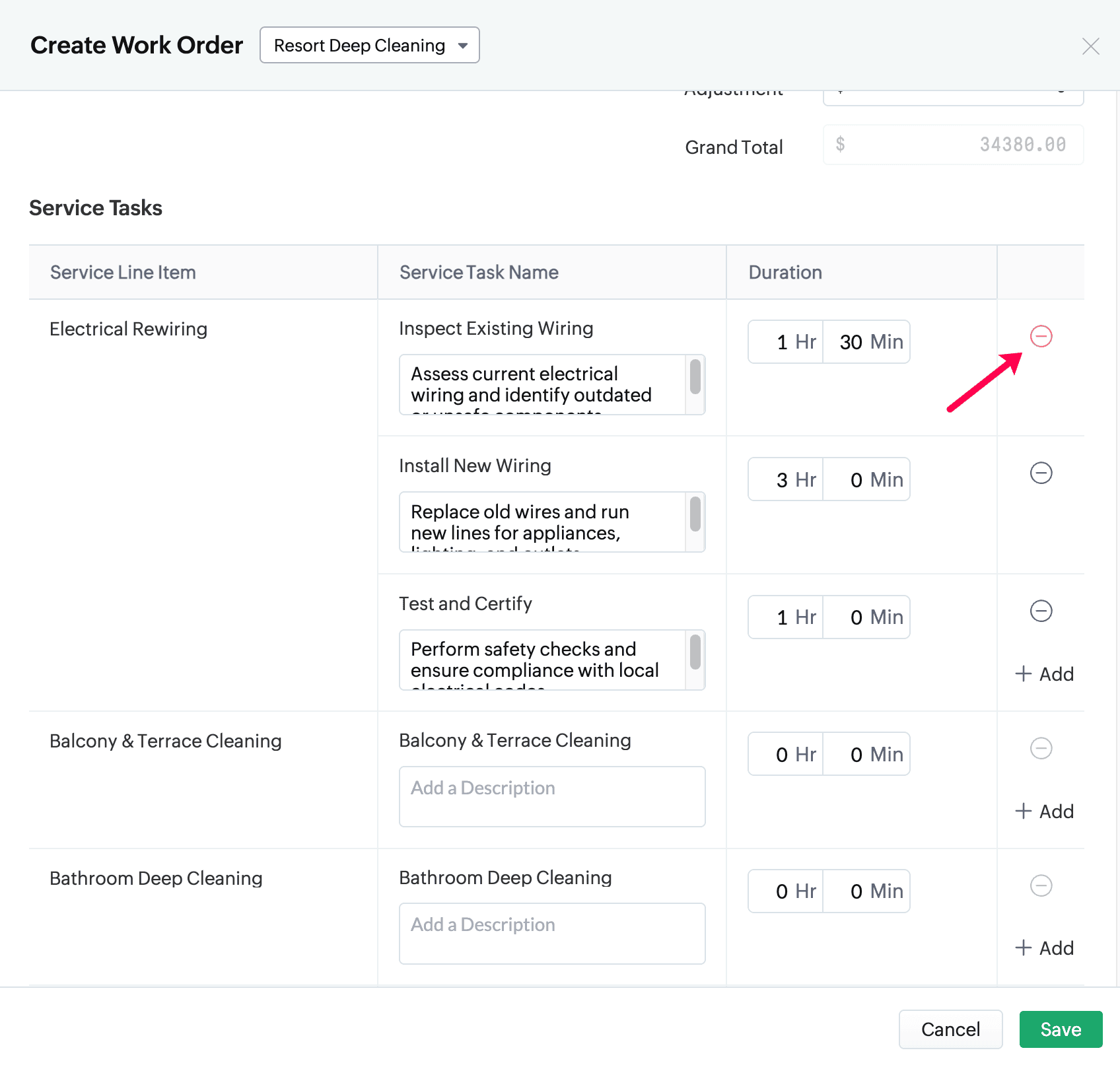Add a task under Balcony & Terrace Cleaning
This screenshot has height=1071, width=1120.
pyautogui.click(x=1044, y=812)
